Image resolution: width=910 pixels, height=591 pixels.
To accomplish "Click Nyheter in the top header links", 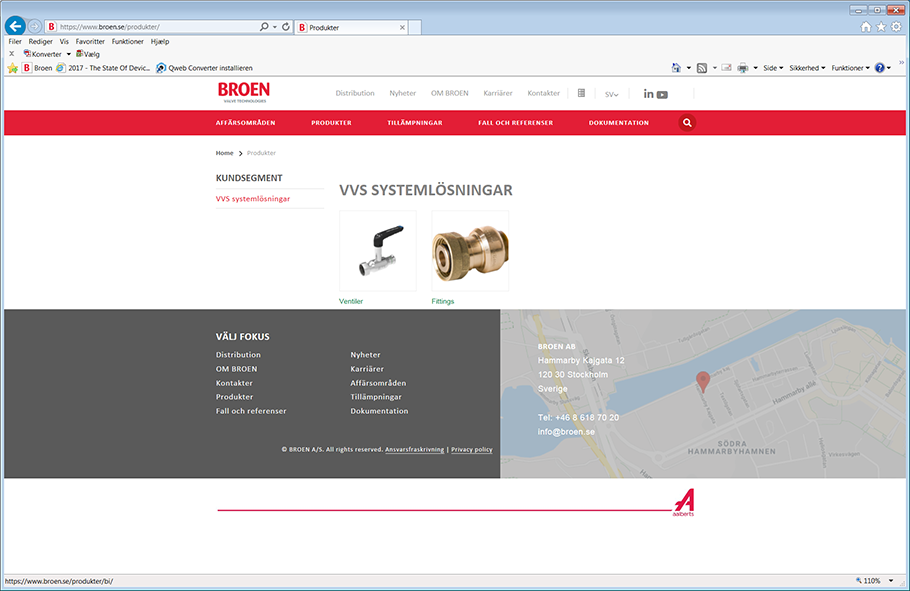I will [403, 93].
